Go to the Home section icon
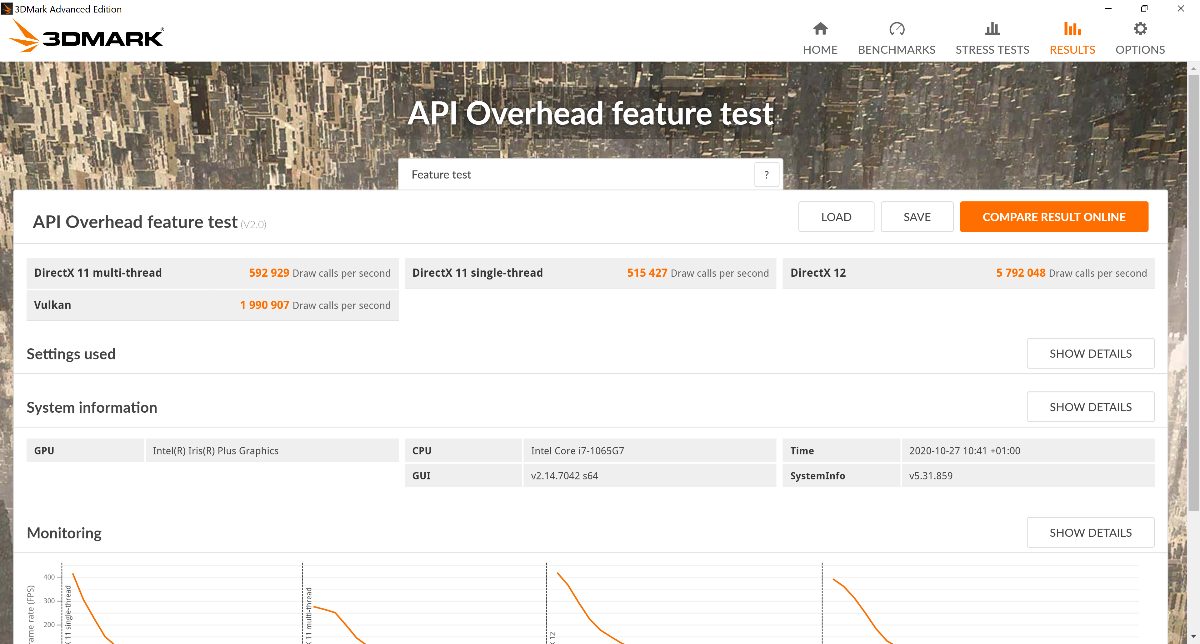 pyautogui.click(x=820, y=29)
